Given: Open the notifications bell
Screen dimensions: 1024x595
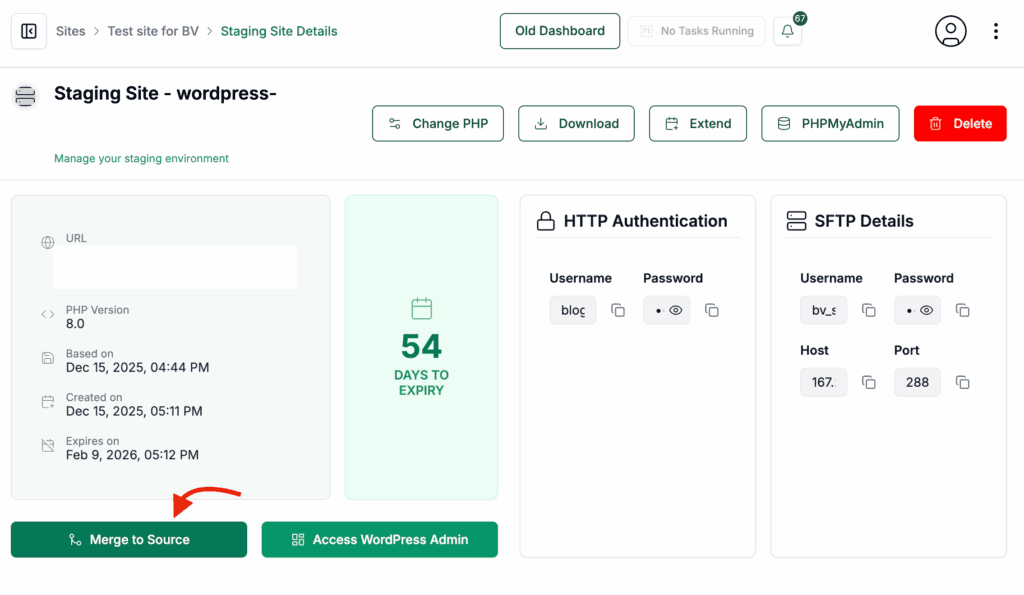Looking at the screenshot, I should [788, 31].
